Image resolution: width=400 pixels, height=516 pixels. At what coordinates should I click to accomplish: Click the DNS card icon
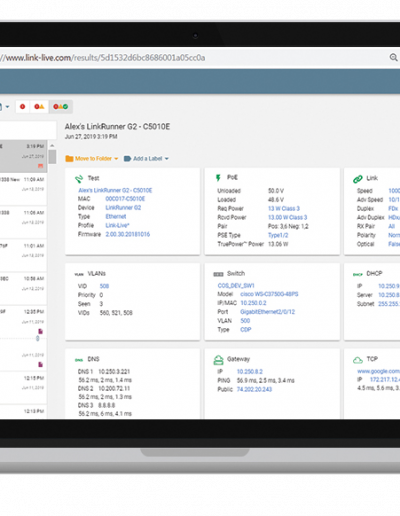click(x=79, y=360)
